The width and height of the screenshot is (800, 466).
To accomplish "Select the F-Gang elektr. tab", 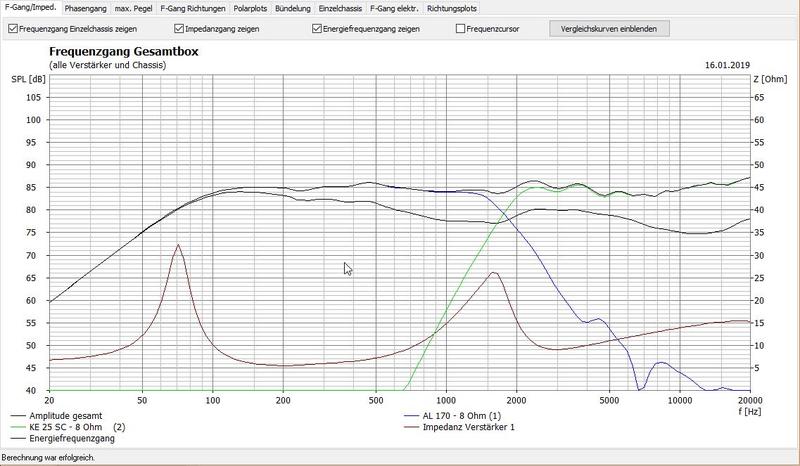I will click(x=394, y=8).
